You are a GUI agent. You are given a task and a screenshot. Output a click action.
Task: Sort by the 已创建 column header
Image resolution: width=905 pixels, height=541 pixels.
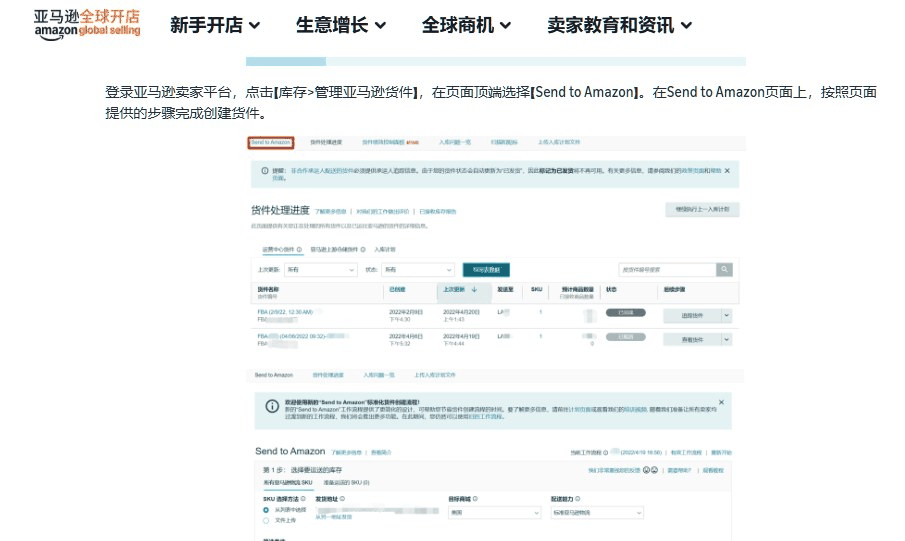(397, 289)
